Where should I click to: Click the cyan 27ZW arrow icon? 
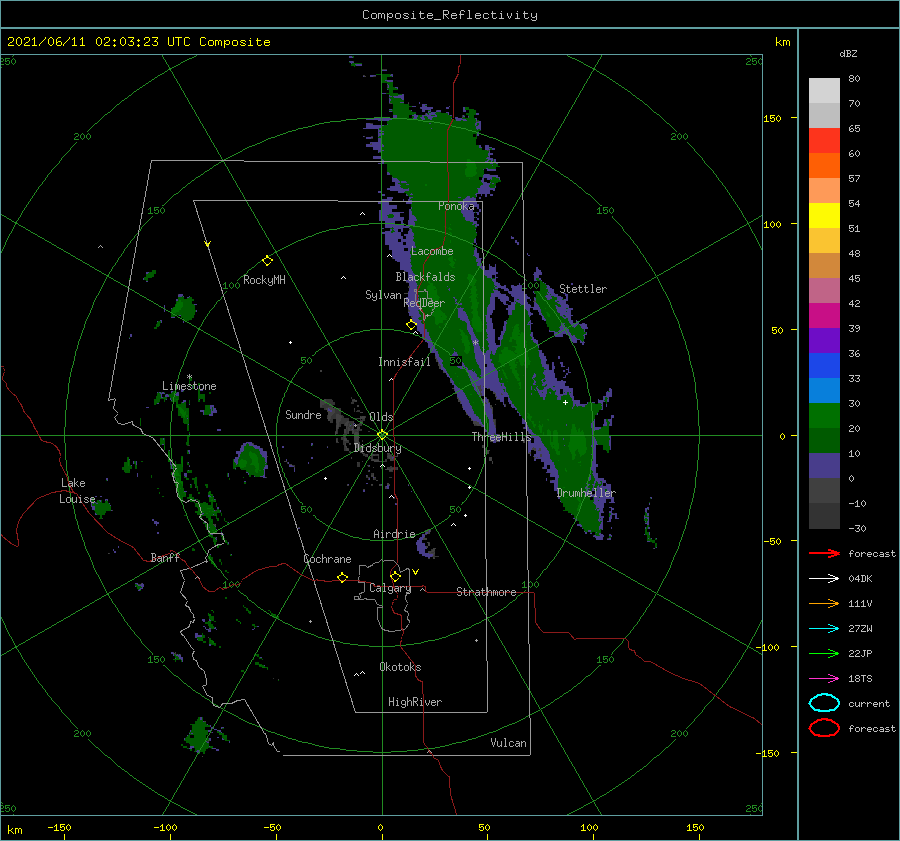(824, 629)
